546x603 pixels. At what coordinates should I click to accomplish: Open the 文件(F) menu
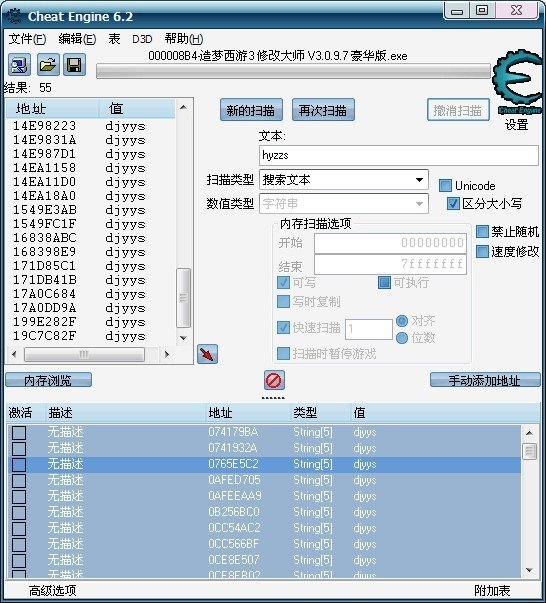tap(27, 39)
